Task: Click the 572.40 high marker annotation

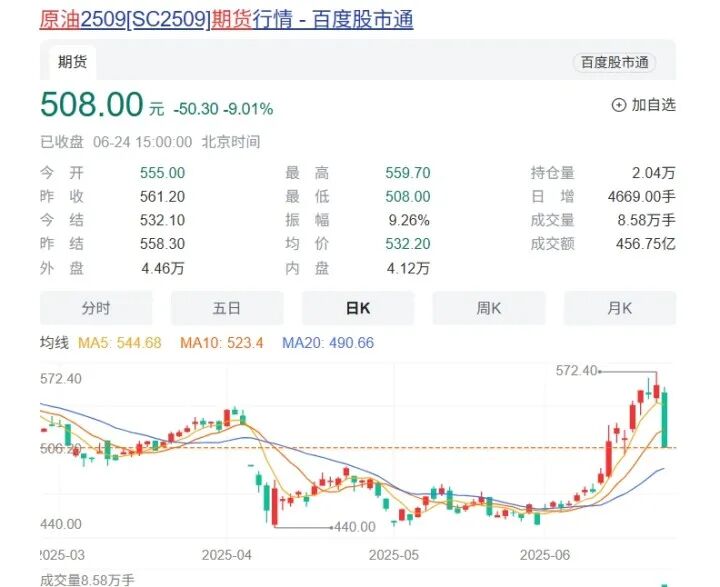Action: (576, 370)
